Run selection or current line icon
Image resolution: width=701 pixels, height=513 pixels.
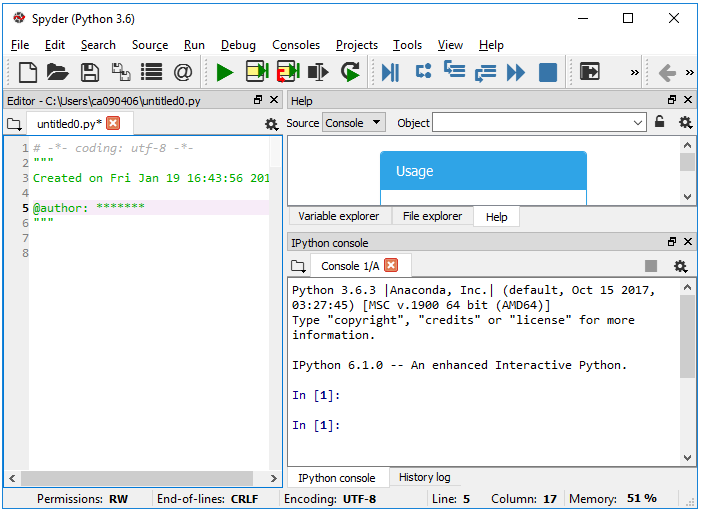tap(318, 72)
